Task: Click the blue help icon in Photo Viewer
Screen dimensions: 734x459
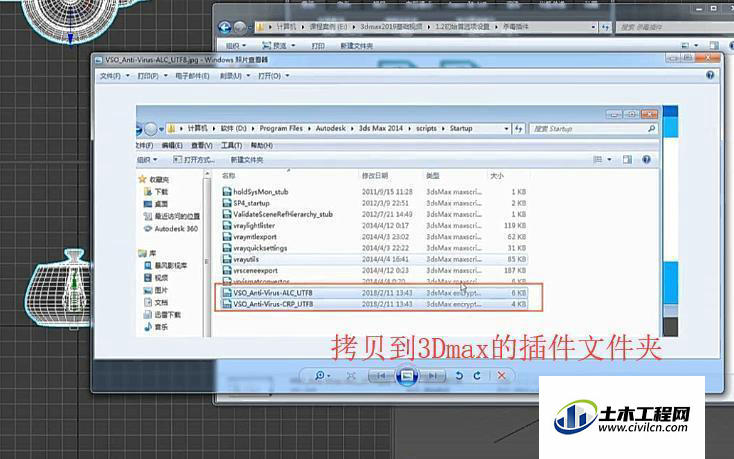Action: 710,75
